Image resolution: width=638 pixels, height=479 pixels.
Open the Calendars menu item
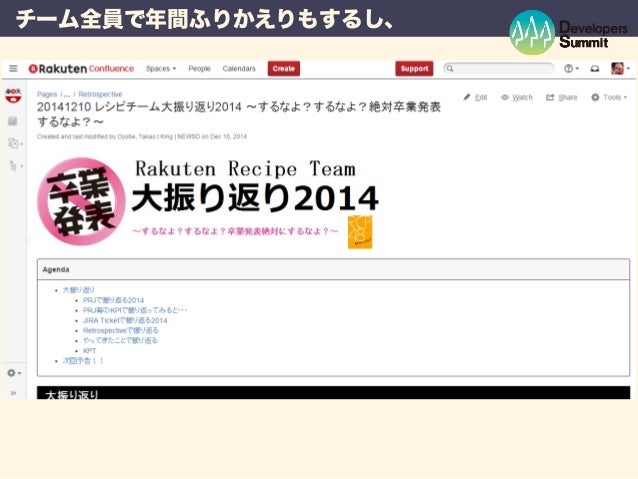(x=239, y=68)
